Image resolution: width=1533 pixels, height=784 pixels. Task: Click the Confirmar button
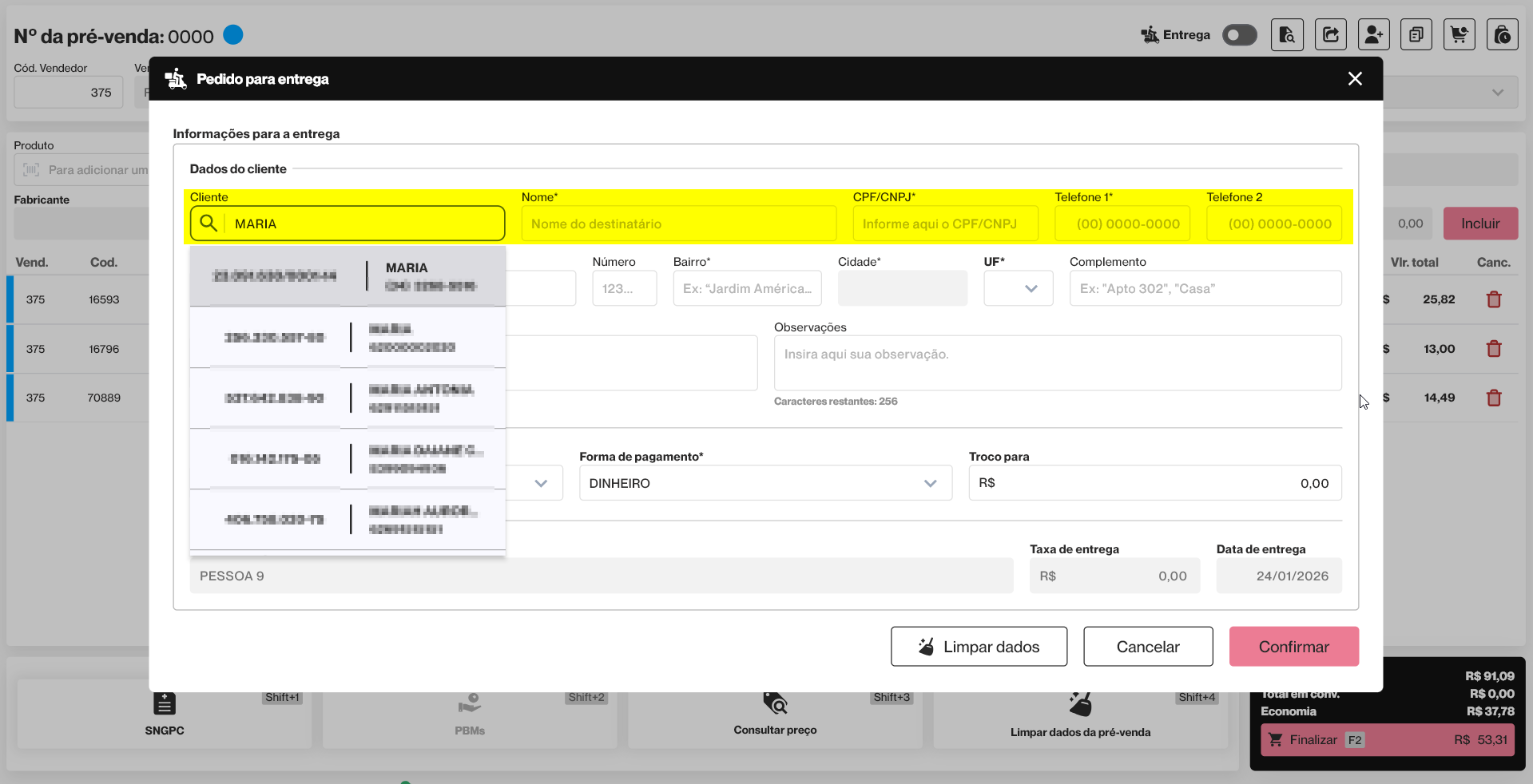pyautogui.click(x=1293, y=647)
